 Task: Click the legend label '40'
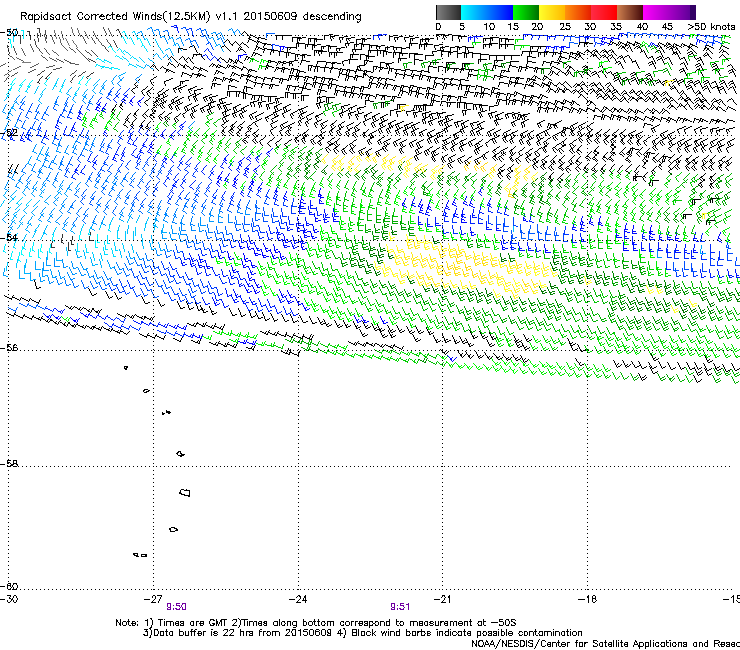tap(642, 27)
